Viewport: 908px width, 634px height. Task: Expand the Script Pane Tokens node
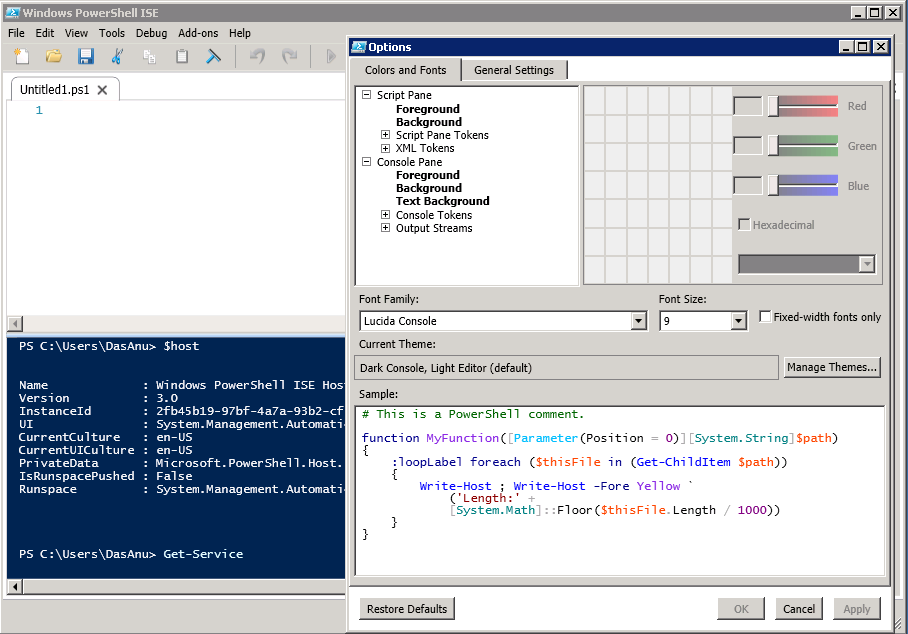coord(385,135)
